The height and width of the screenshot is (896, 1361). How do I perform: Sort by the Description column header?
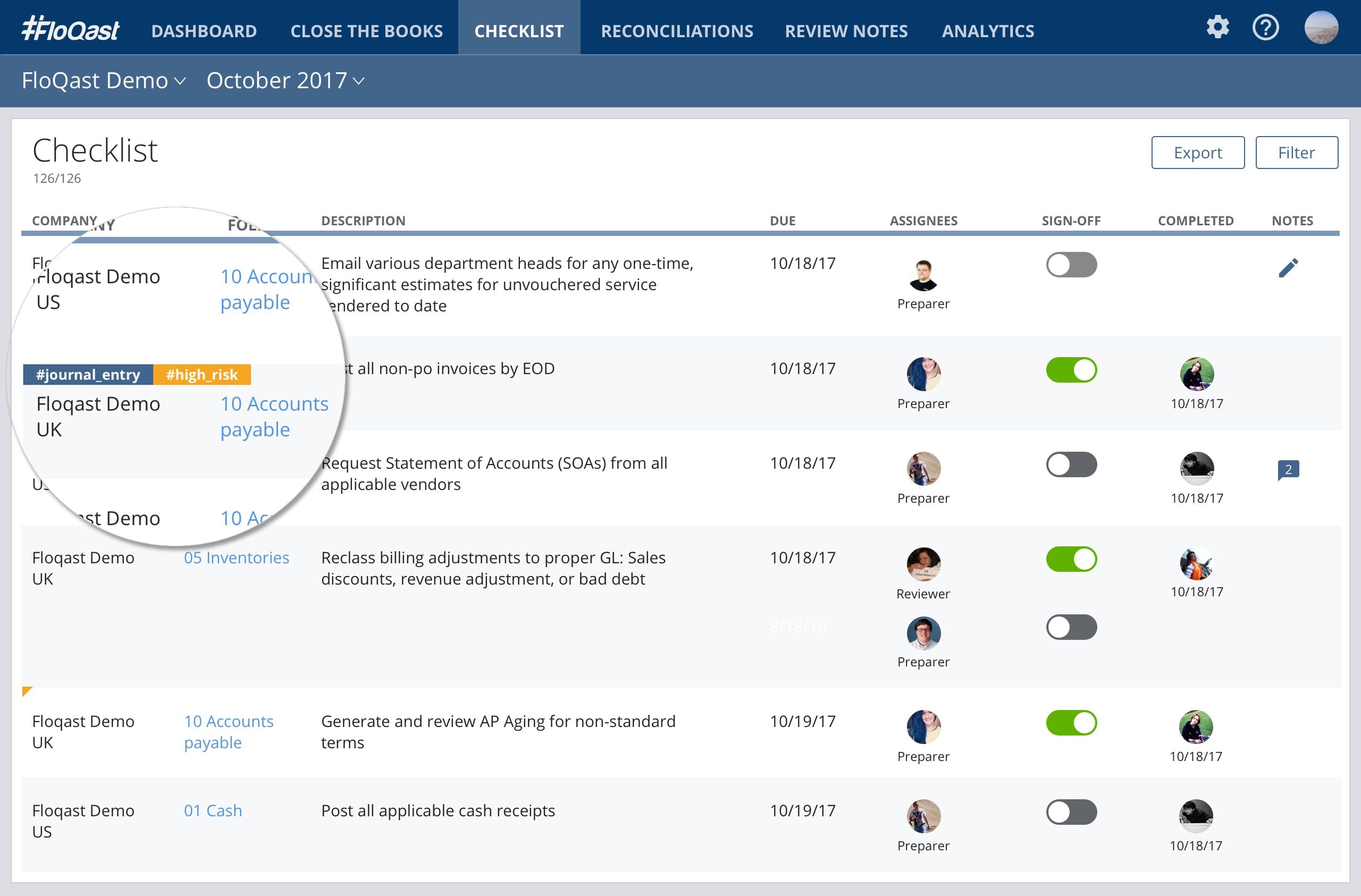(x=363, y=221)
